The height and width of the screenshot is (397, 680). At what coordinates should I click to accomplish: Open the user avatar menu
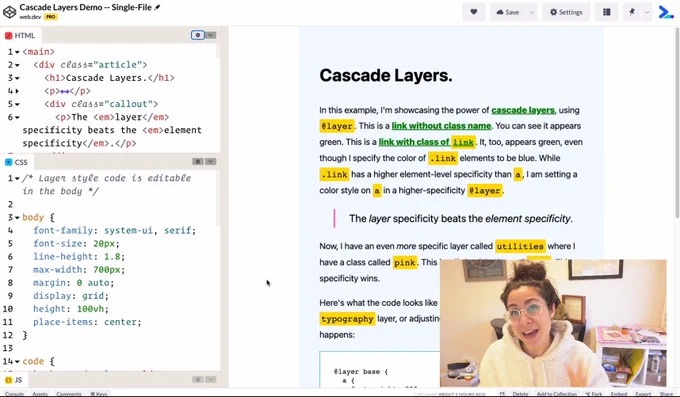[666, 12]
